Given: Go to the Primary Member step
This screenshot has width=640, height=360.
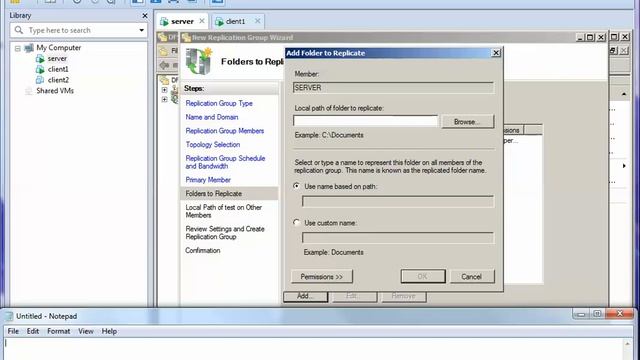Looking at the screenshot, I should pos(208,180).
